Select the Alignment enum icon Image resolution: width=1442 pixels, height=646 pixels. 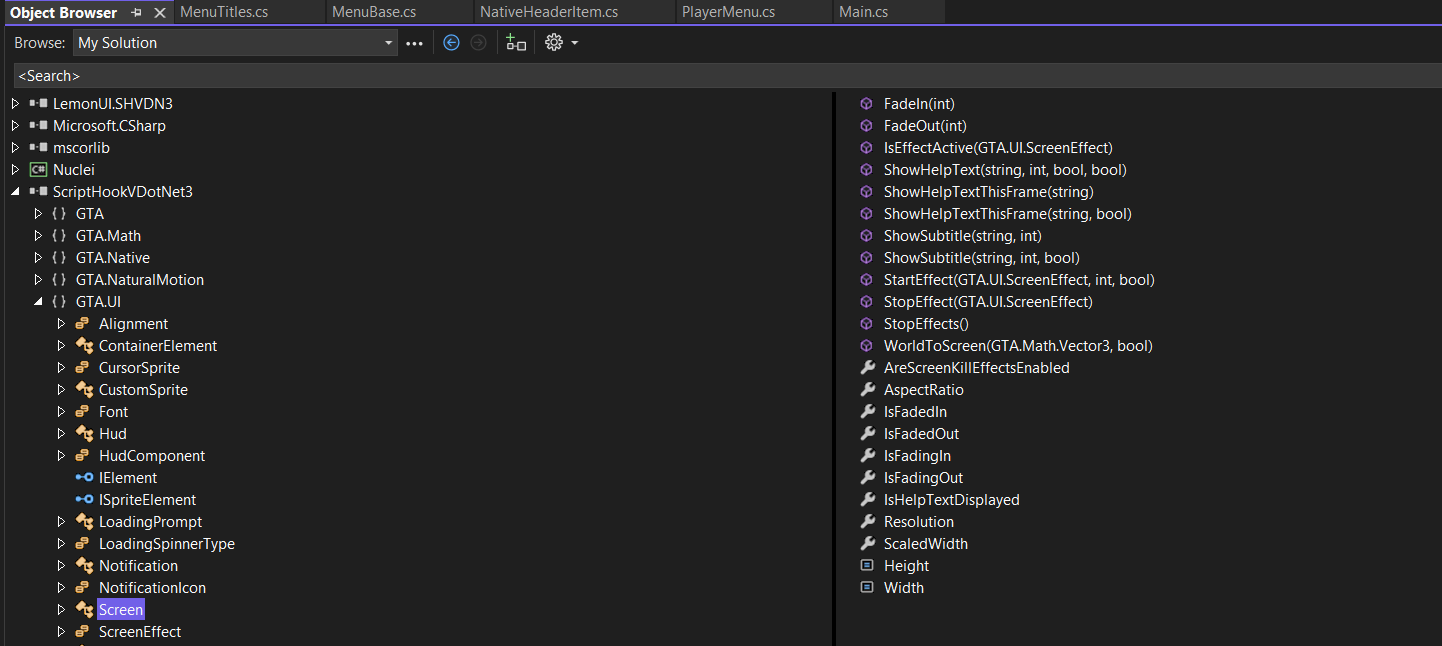[84, 324]
